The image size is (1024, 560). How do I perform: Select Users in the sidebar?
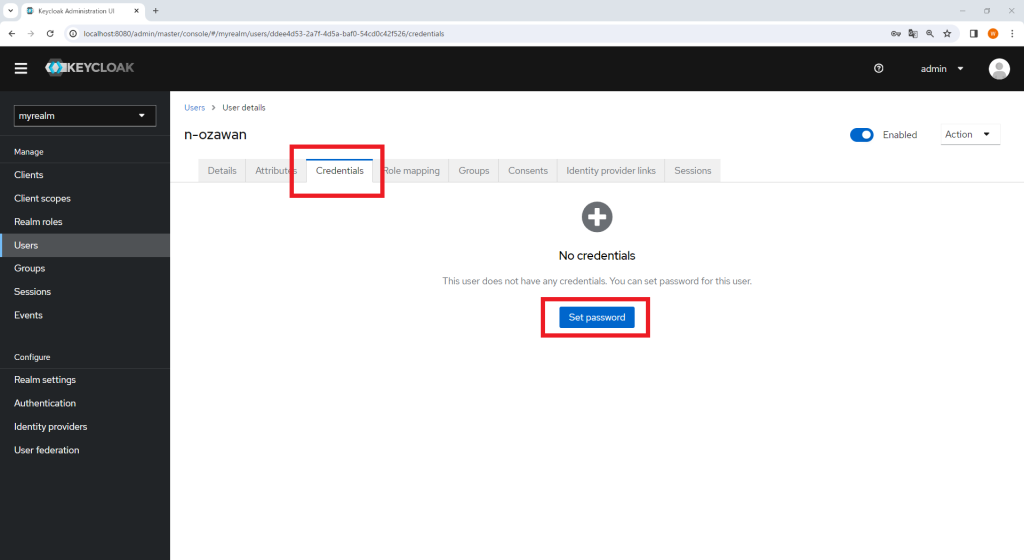coord(85,245)
